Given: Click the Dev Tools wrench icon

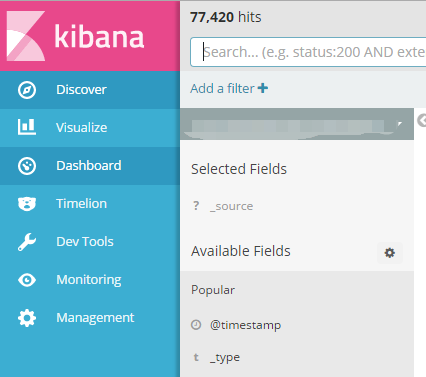Looking at the screenshot, I should tap(27, 242).
